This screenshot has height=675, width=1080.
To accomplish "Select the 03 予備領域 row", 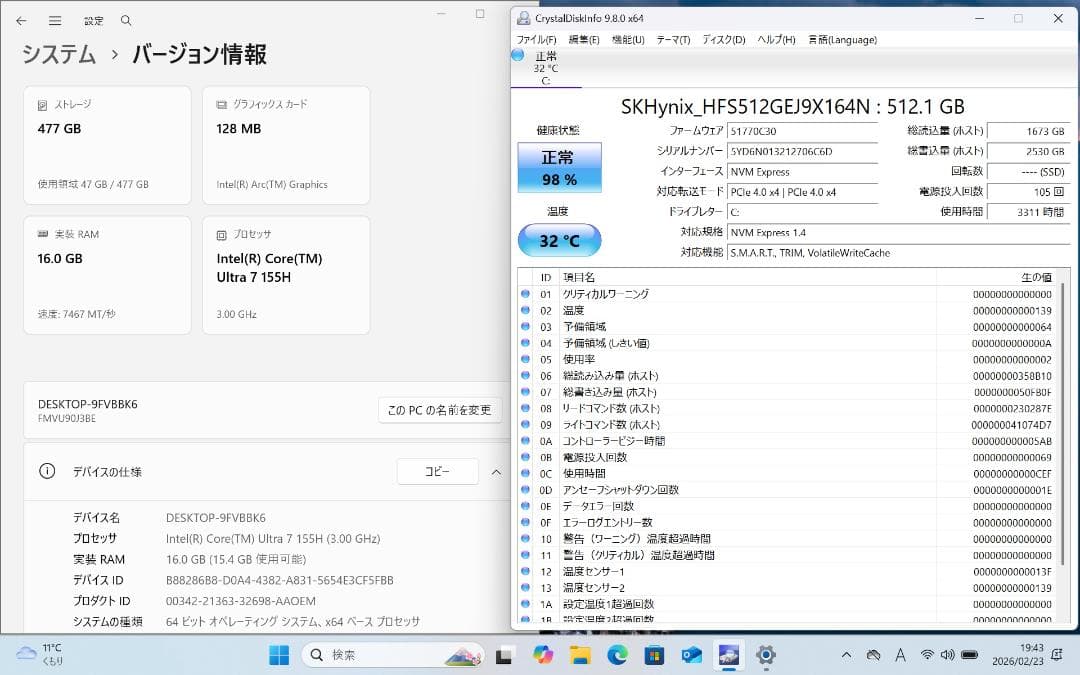I will coord(787,326).
